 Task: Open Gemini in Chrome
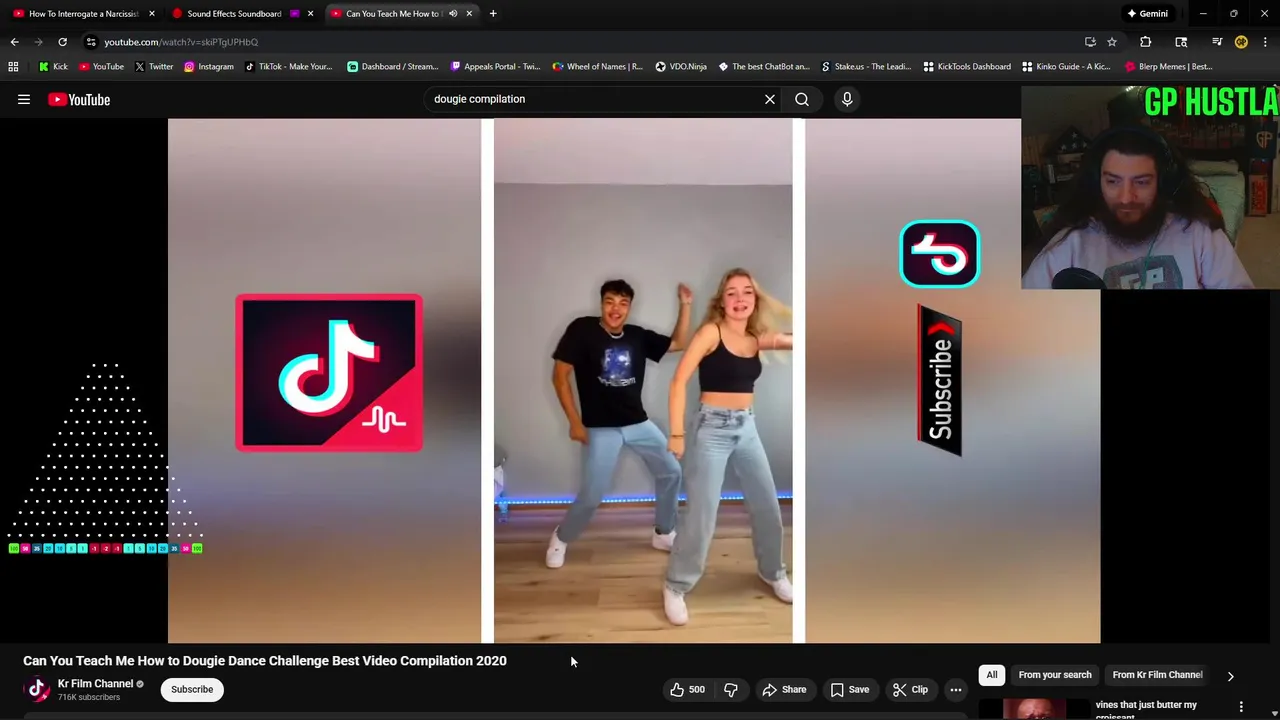point(1147,14)
